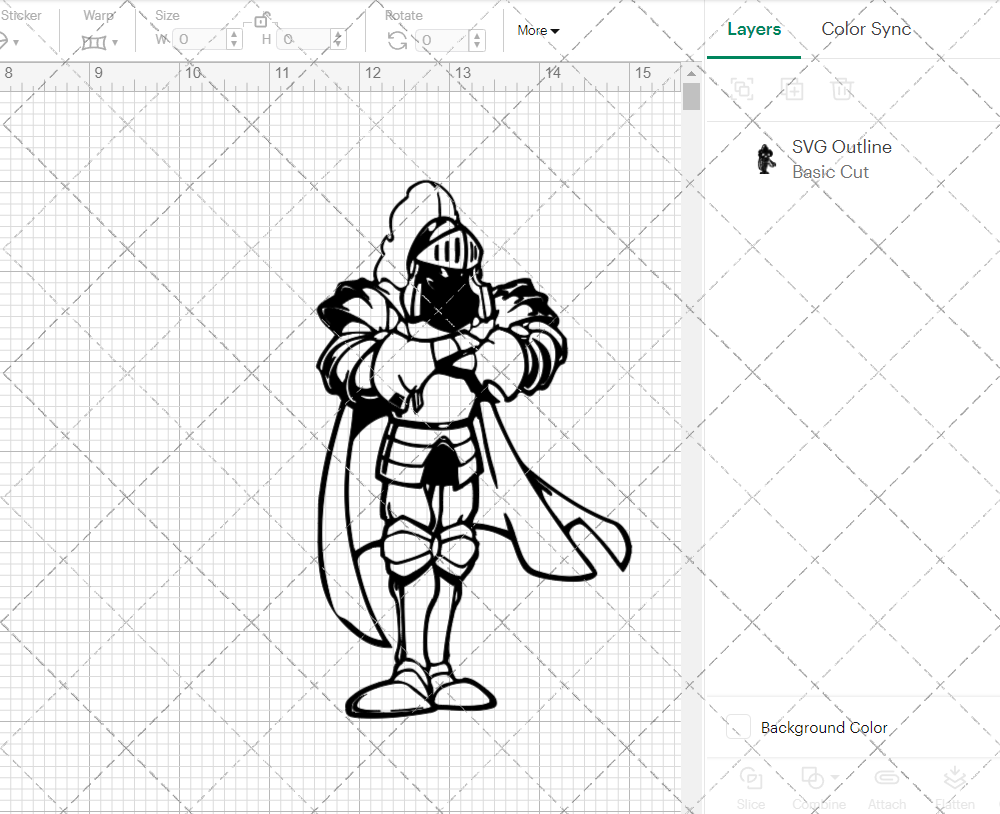Select the SVG Outline Basic Cut layer
The height and width of the screenshot is (814, 1000).
coord(841,158)
